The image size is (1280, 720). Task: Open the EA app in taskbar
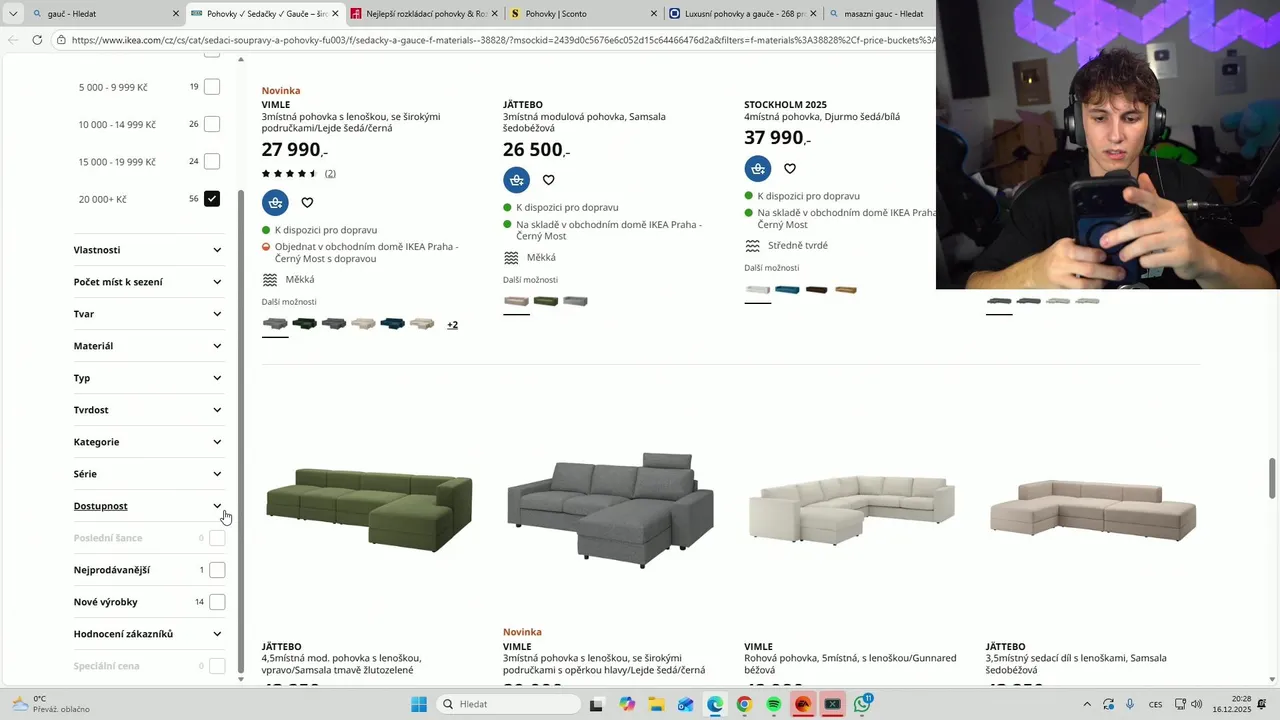point(802,704)
